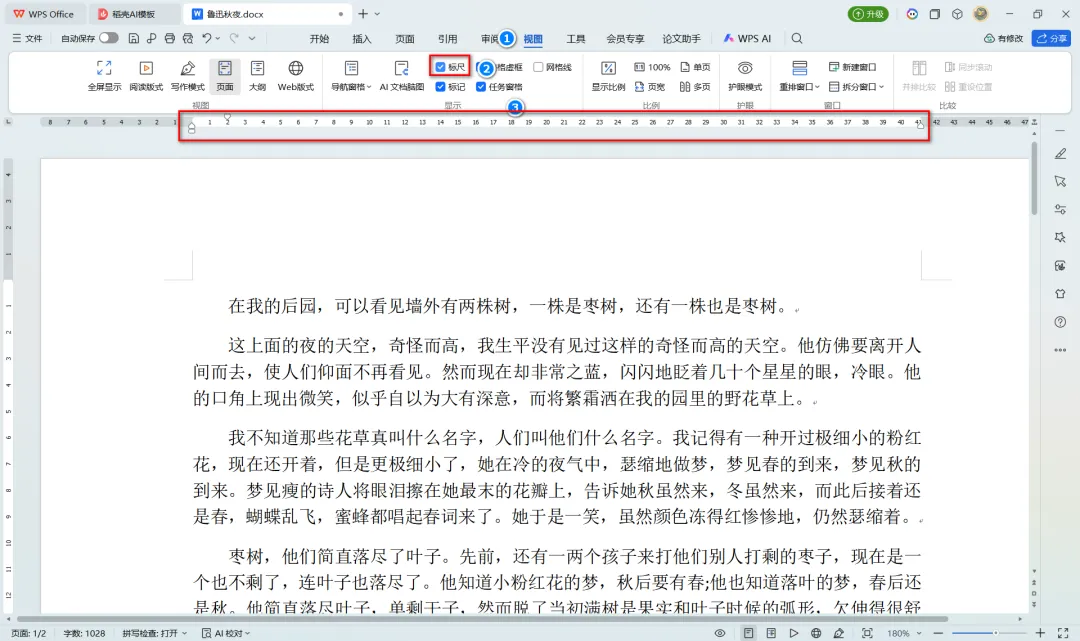Set zoom to 100% in ribbon

(x=652, y=67)
